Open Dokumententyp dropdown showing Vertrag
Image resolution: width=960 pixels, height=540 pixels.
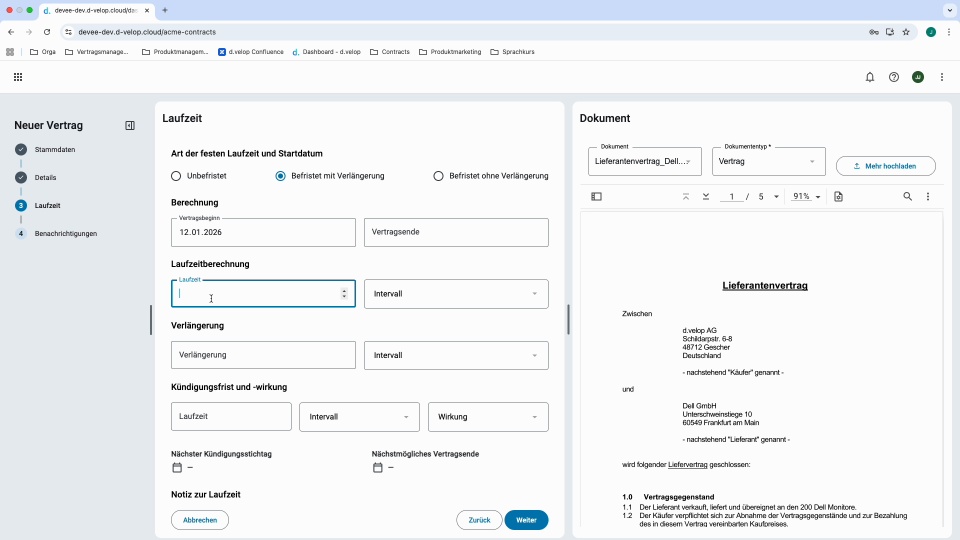[x=768, y=162]
